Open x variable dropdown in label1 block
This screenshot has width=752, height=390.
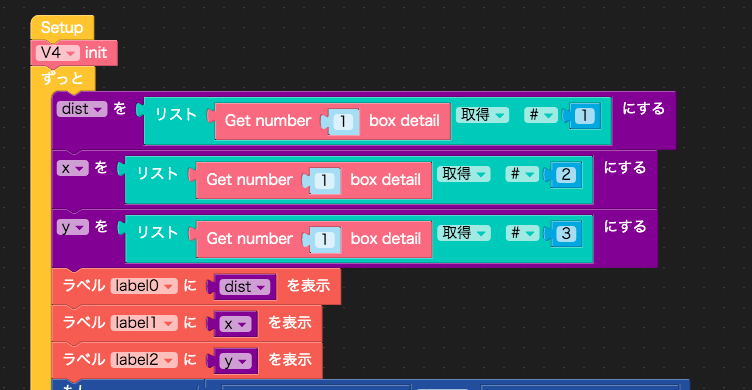(x=235, y=324)
